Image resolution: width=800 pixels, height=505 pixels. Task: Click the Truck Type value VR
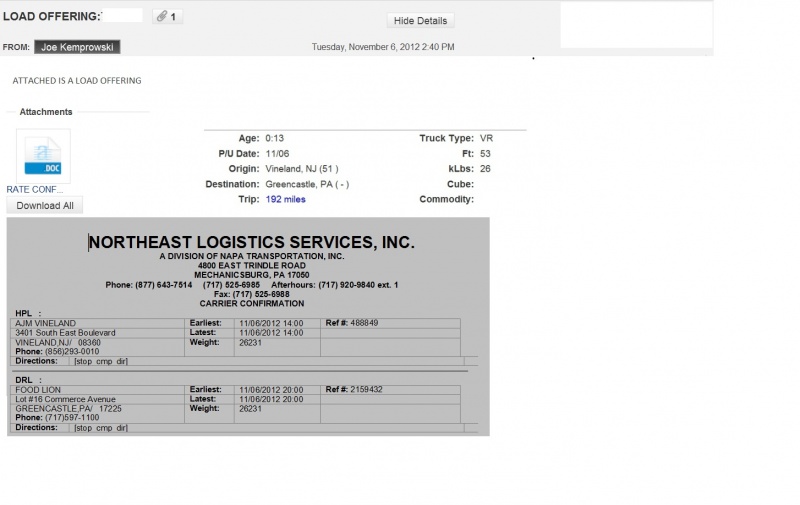point(486,138)
